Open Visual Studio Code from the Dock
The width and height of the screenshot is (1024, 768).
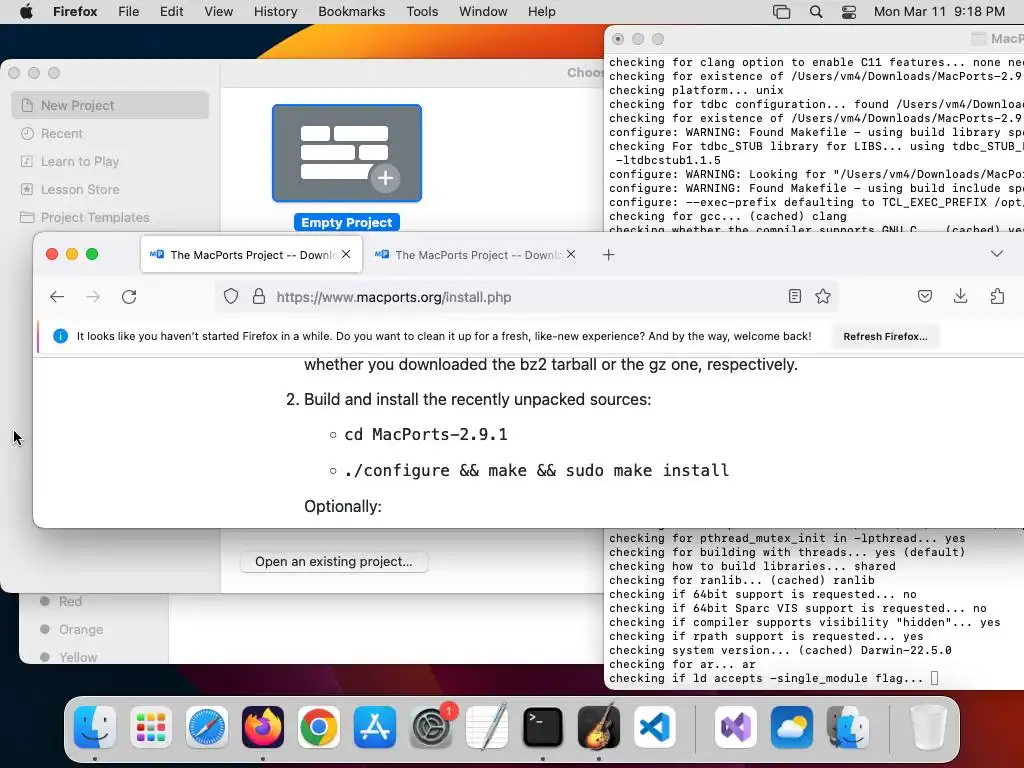click(655, 727)
